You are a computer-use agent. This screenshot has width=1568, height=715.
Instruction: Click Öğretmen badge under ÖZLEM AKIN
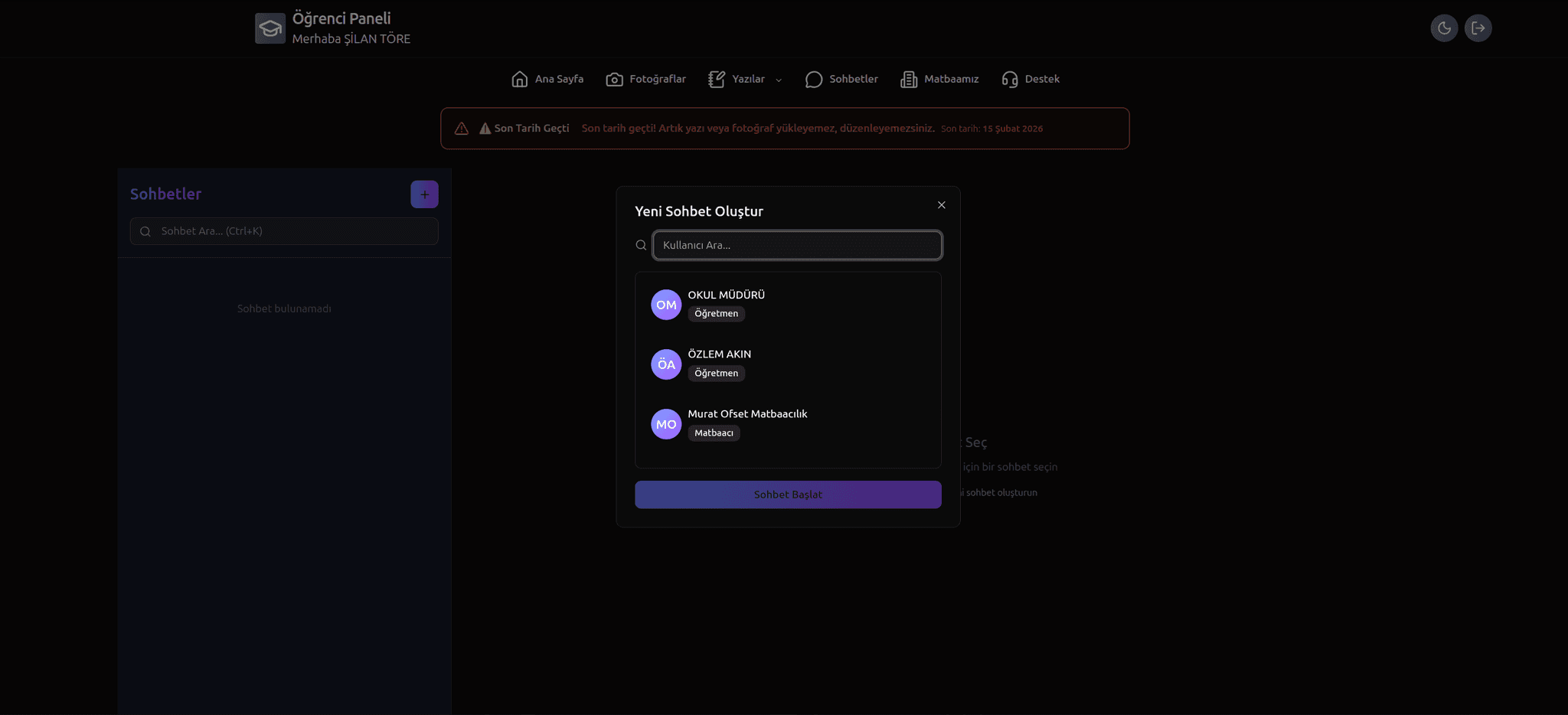coord(716,374)
